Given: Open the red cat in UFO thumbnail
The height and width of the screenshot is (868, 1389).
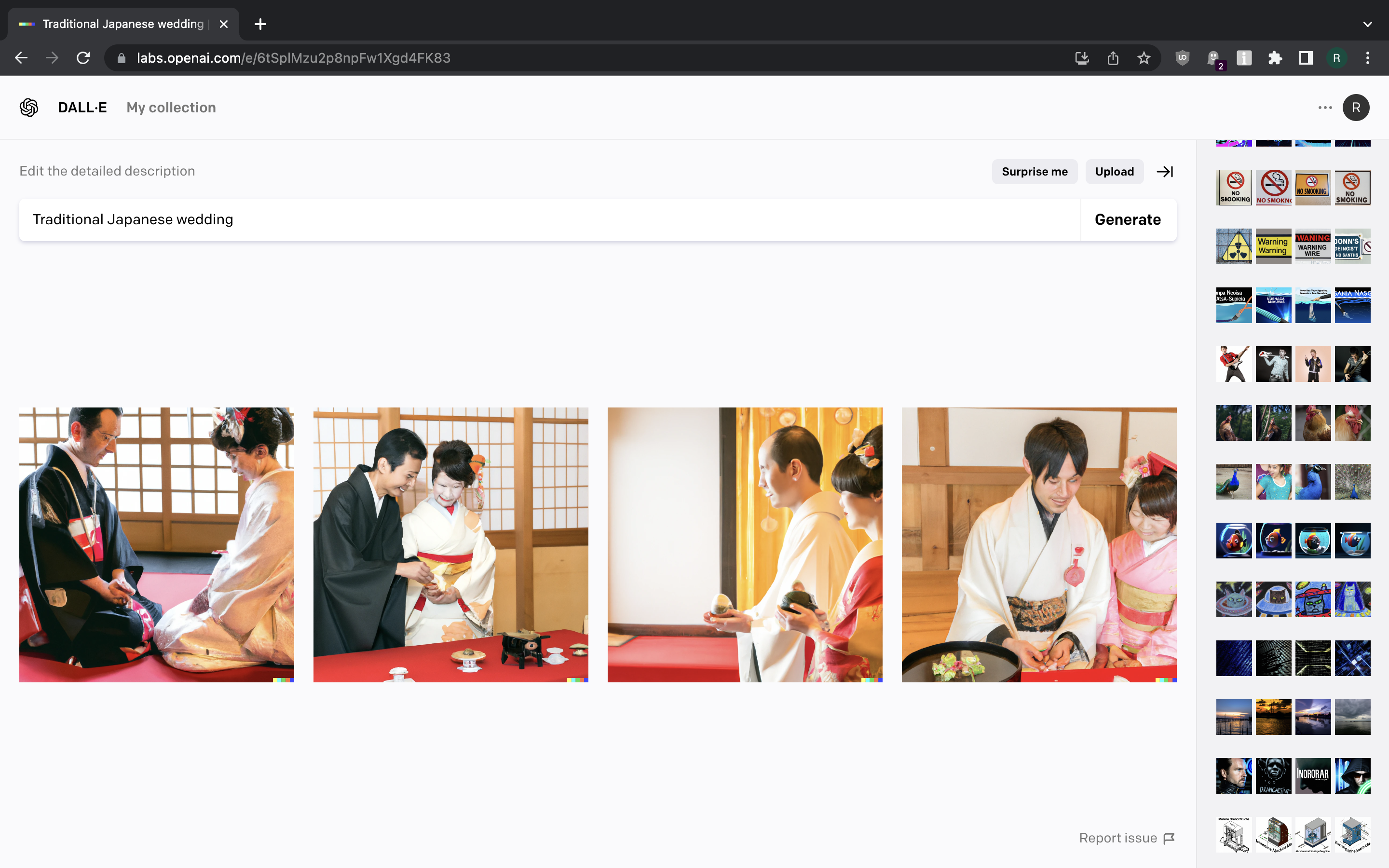Looking at the screenshot, I should pyautogui.click(x=1313, y=599).
